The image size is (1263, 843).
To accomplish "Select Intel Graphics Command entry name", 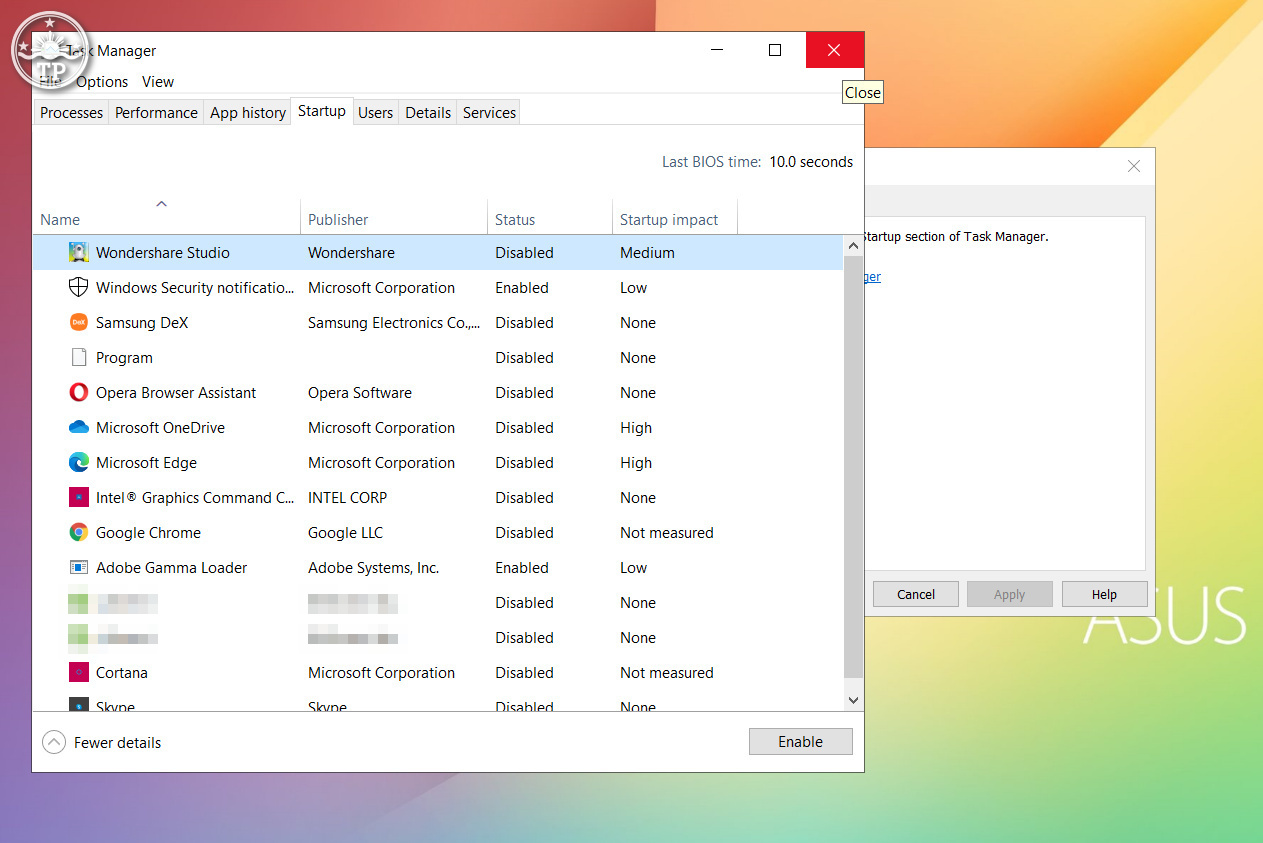I will (x=195, y=498).
